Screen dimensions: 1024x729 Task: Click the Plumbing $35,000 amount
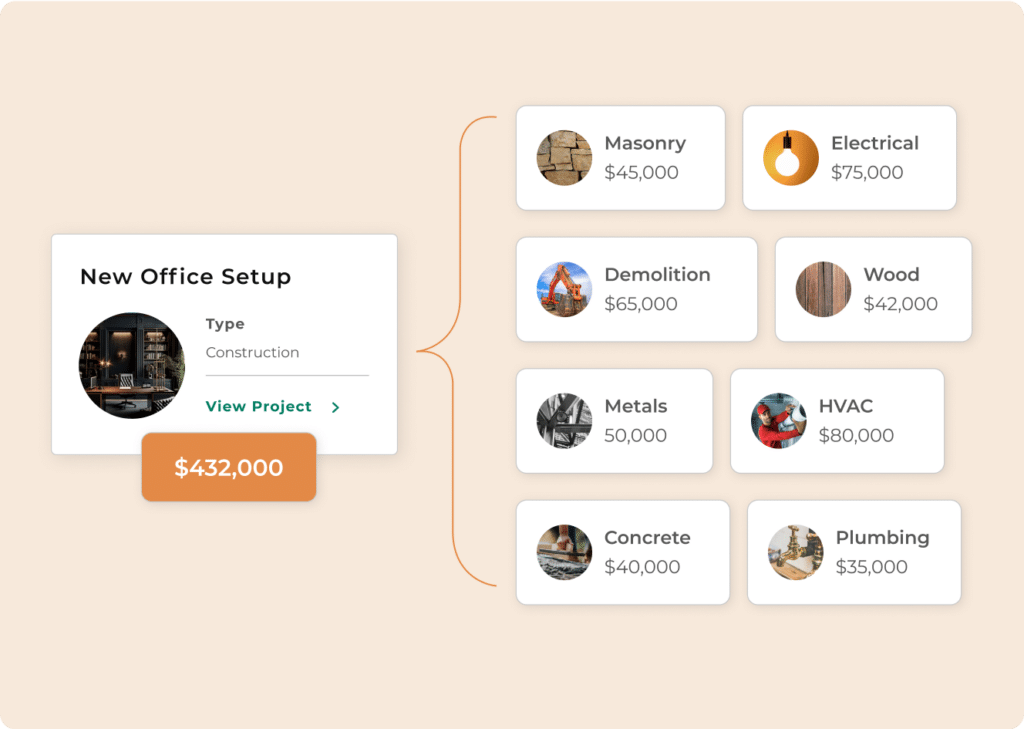pos(871,566)
